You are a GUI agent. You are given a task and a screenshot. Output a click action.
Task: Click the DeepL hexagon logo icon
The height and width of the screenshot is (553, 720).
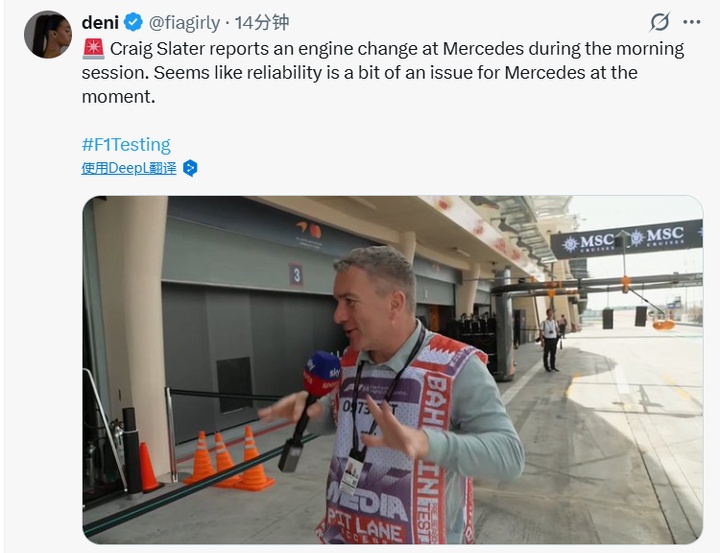pos(190,168)
